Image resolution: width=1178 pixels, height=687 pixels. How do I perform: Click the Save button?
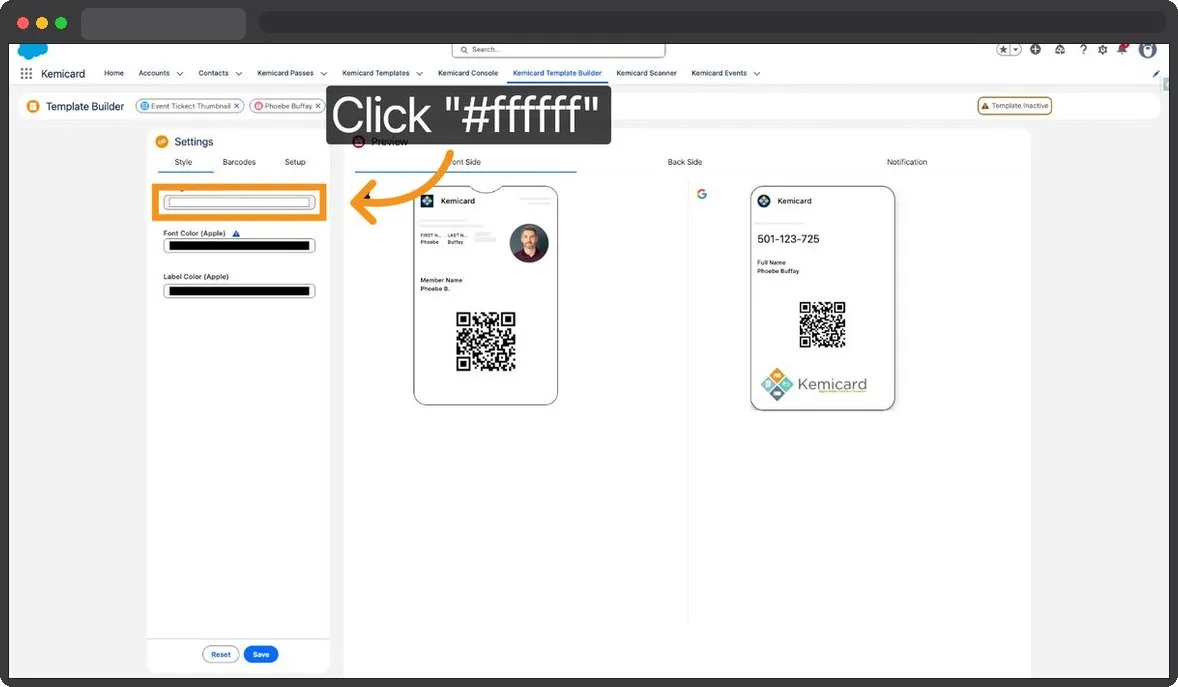(261, 654)
